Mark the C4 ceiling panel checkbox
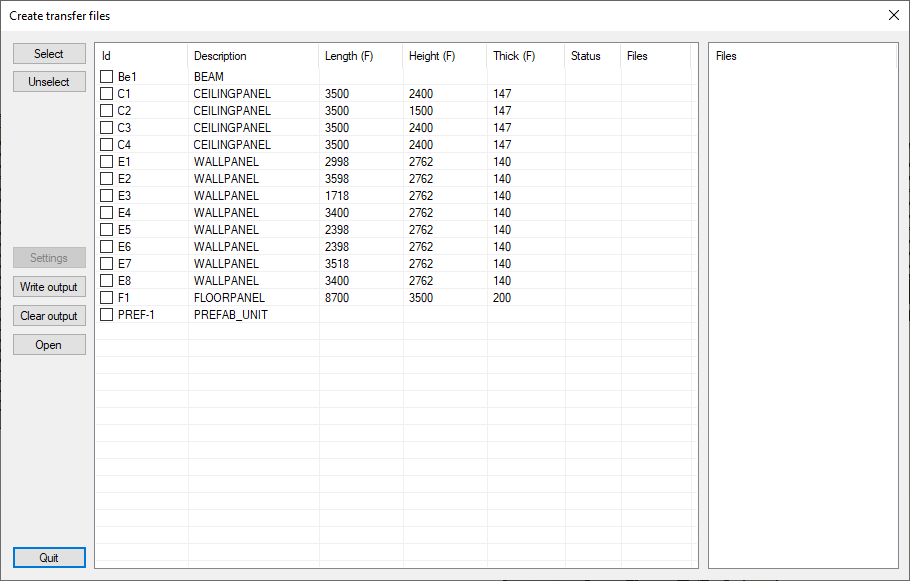 (x=107, y=145)
